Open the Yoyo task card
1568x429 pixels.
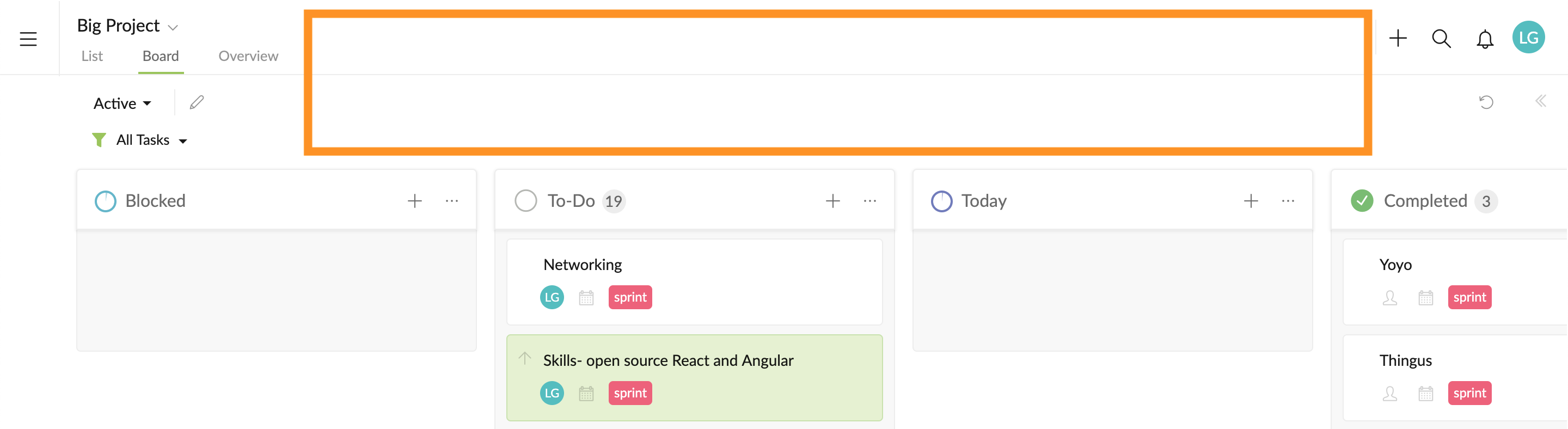(1455, 282)
